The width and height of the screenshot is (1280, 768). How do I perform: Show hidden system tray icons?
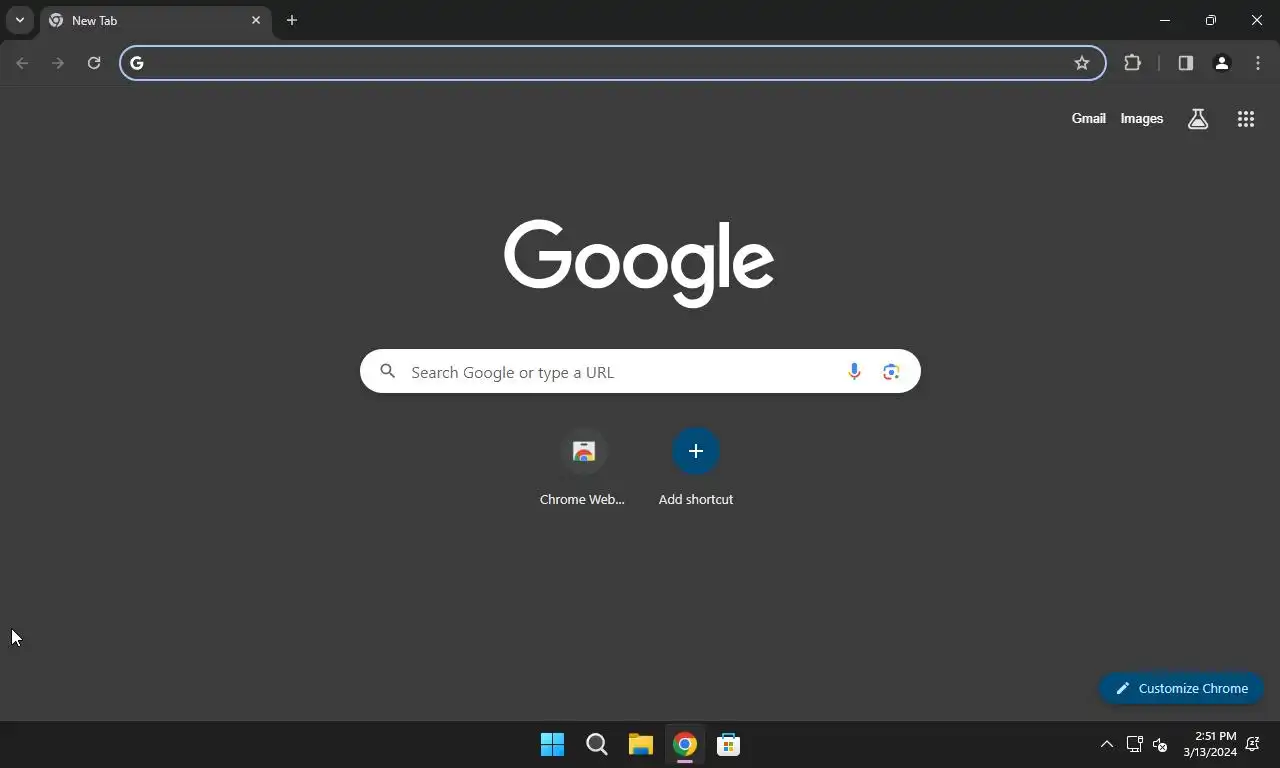coord(1106,744)
